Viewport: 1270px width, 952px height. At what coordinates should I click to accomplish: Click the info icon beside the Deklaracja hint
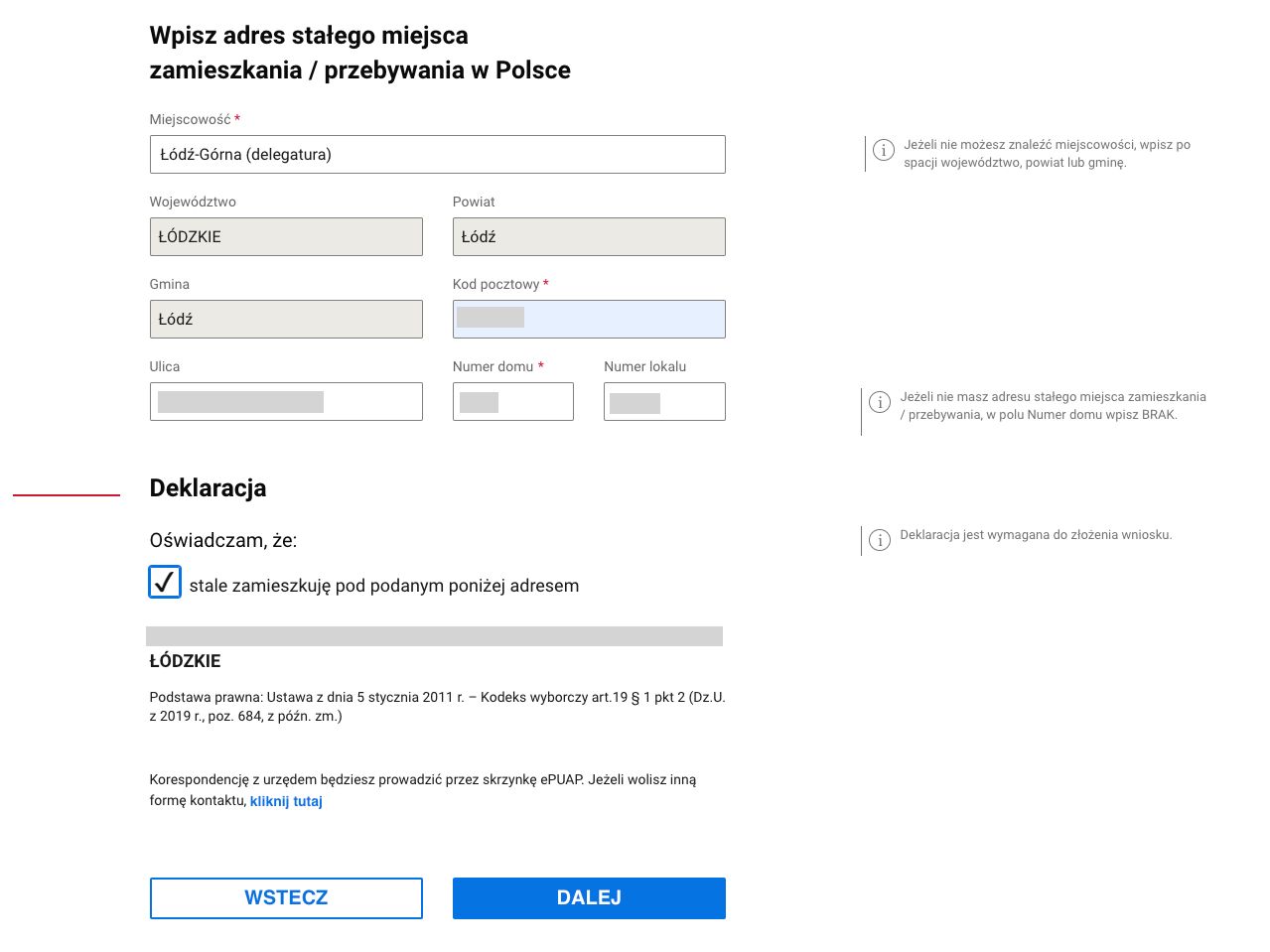(880, 539)
